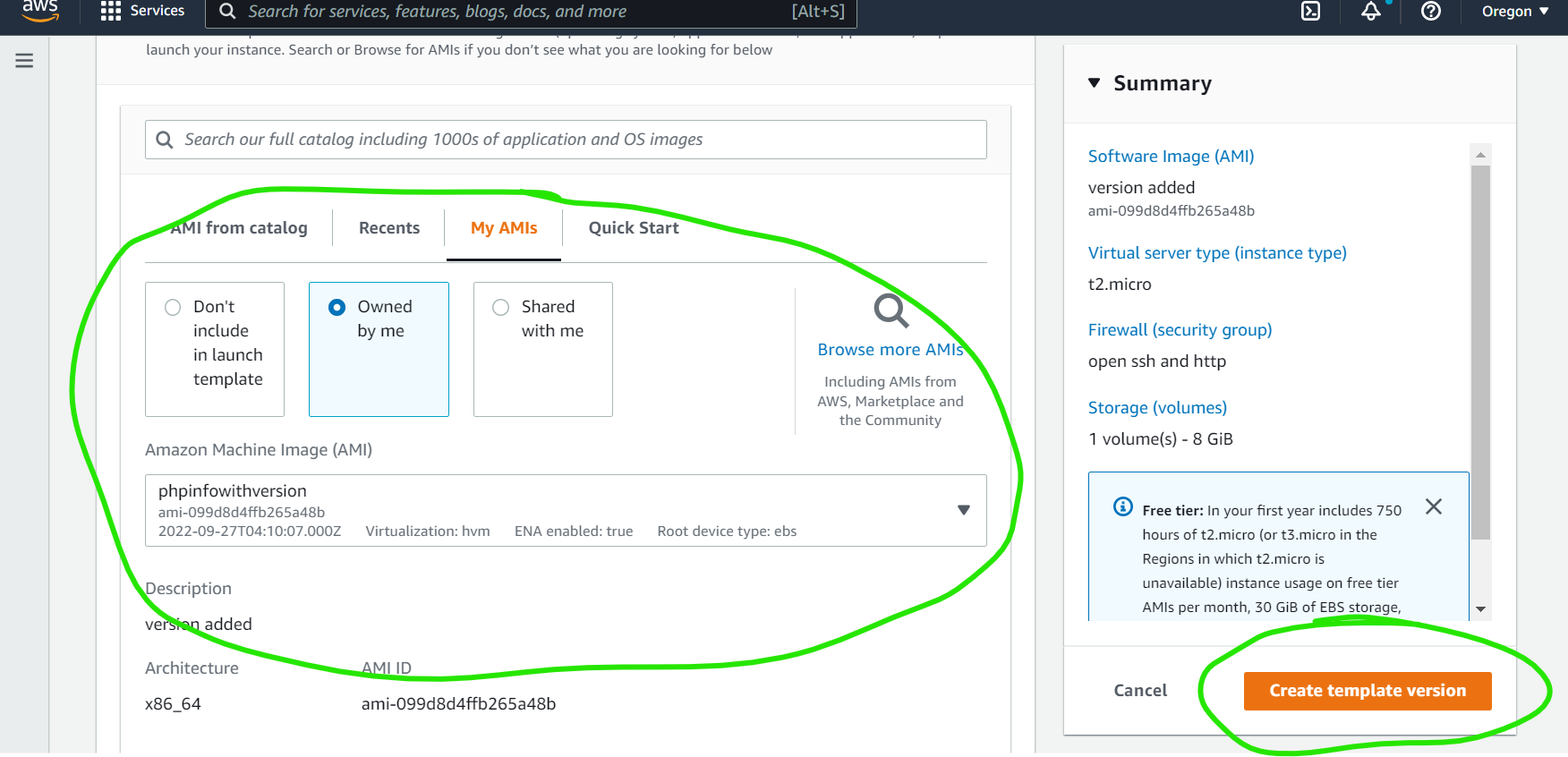This screenshot has width=1568, height=757.
Task: Dismiss the Free tier info box
Action: [1433, 506]
